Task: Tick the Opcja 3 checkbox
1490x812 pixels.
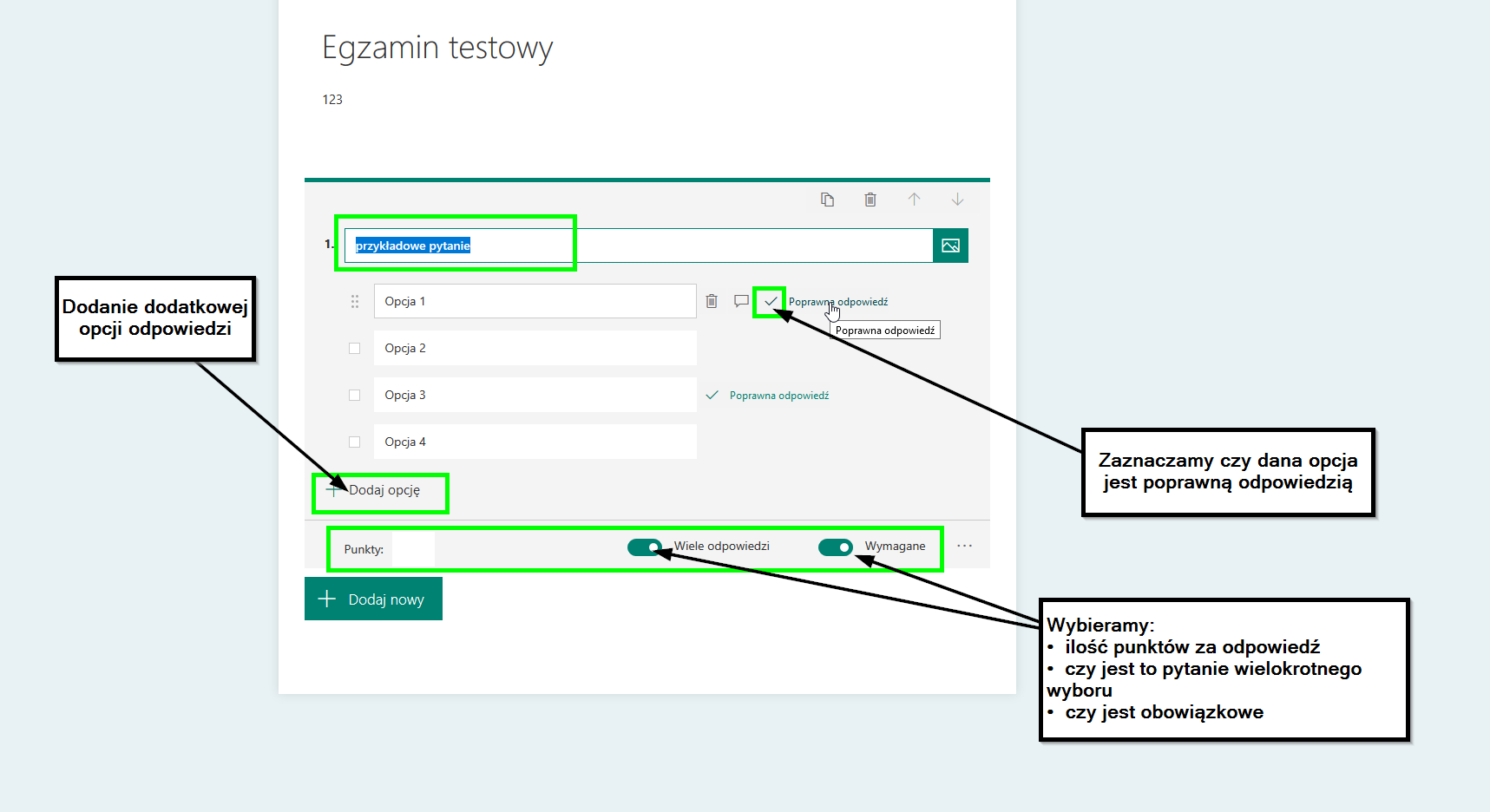Action: [x=354, y=395]
